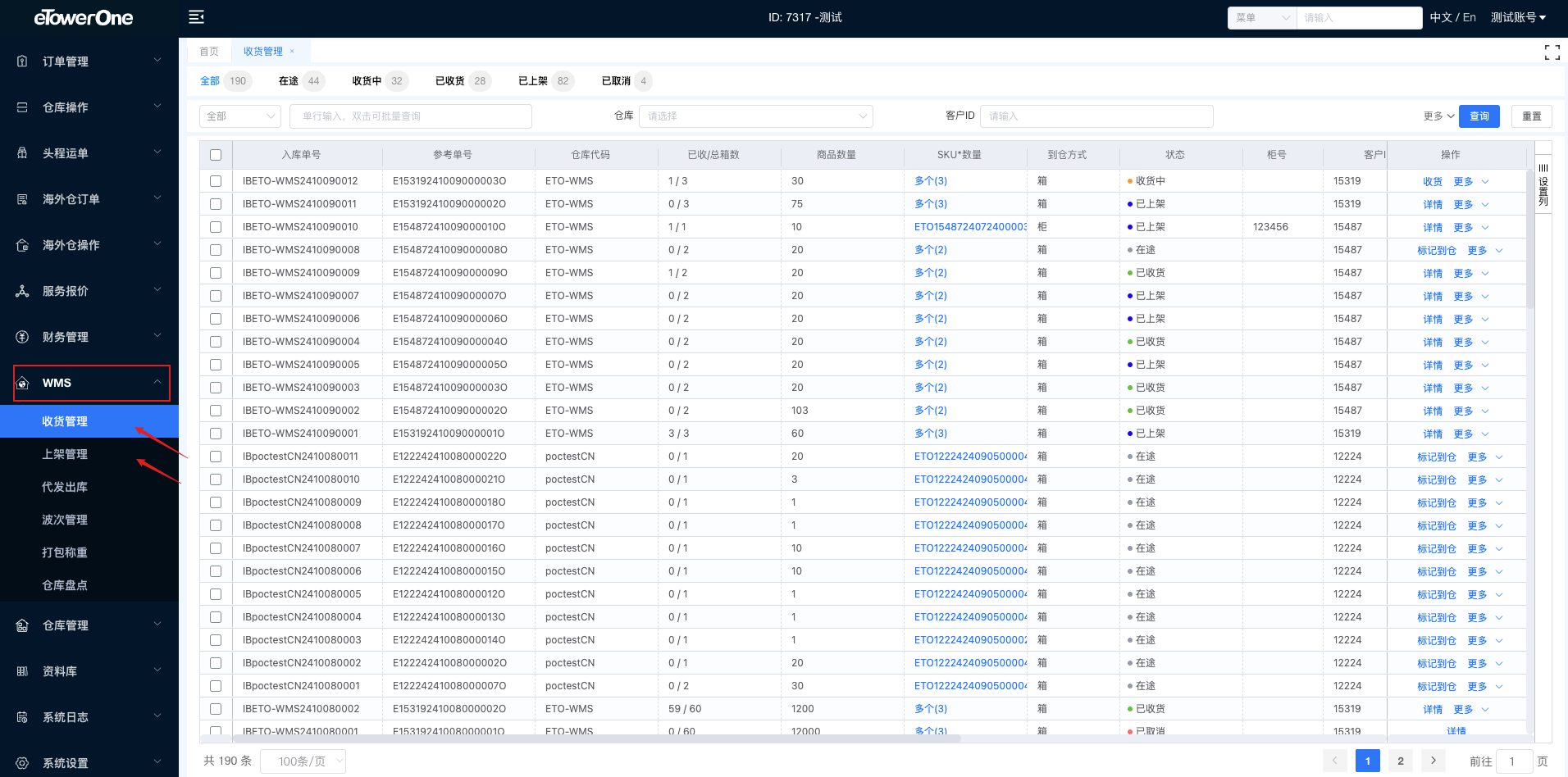Open the 测试账号 account menu

click(x=1518, y=17)
